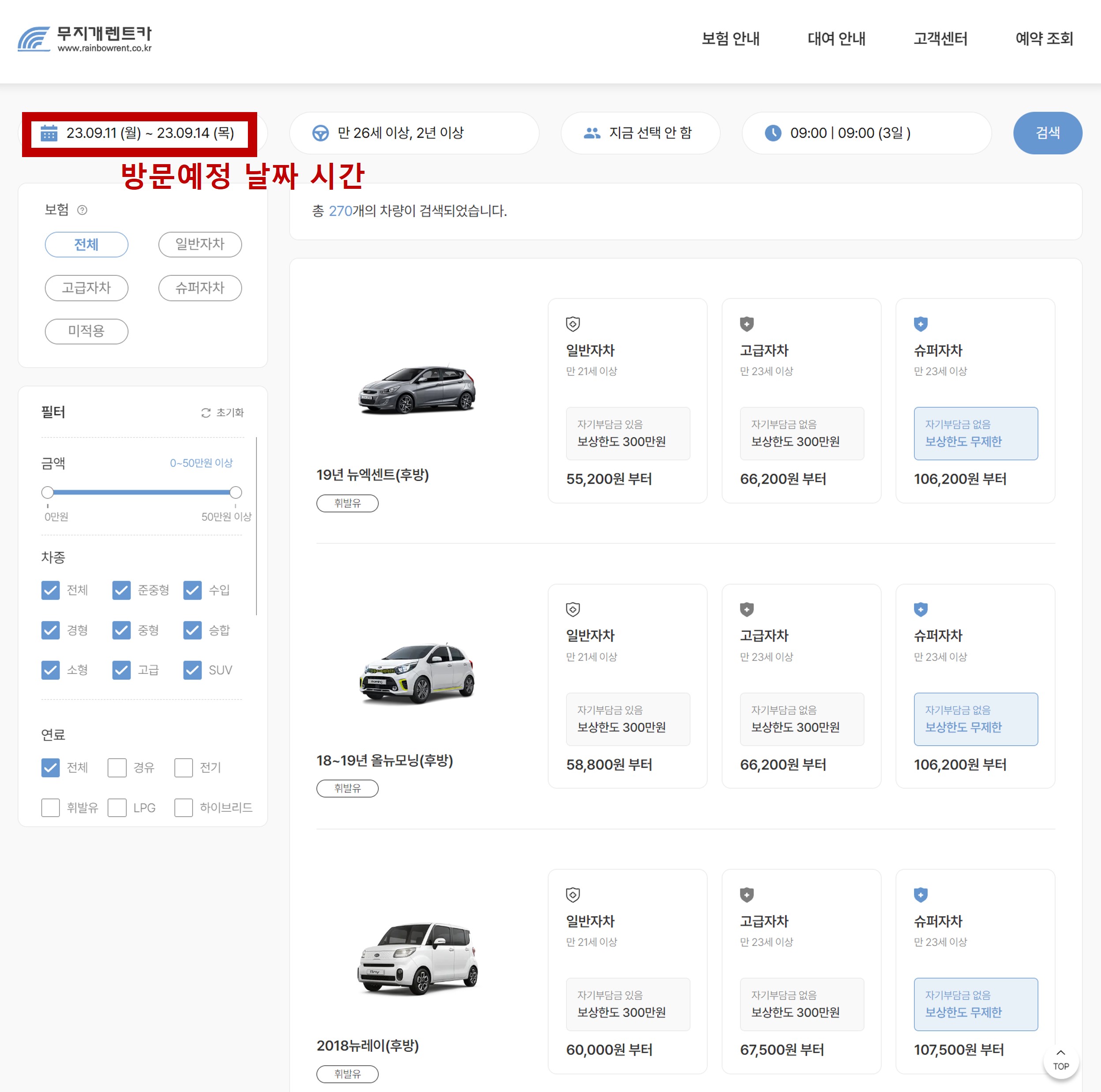Select the 고급자차 insurance filter button
Viewport: 1101px width, 1092px height.
coord(86,288)
